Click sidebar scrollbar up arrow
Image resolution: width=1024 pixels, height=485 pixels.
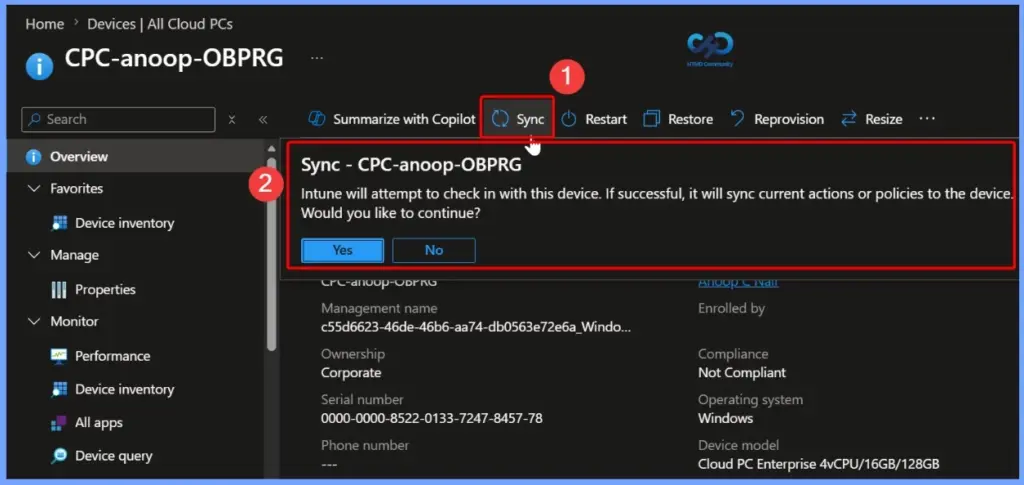[x=272, y=149]
